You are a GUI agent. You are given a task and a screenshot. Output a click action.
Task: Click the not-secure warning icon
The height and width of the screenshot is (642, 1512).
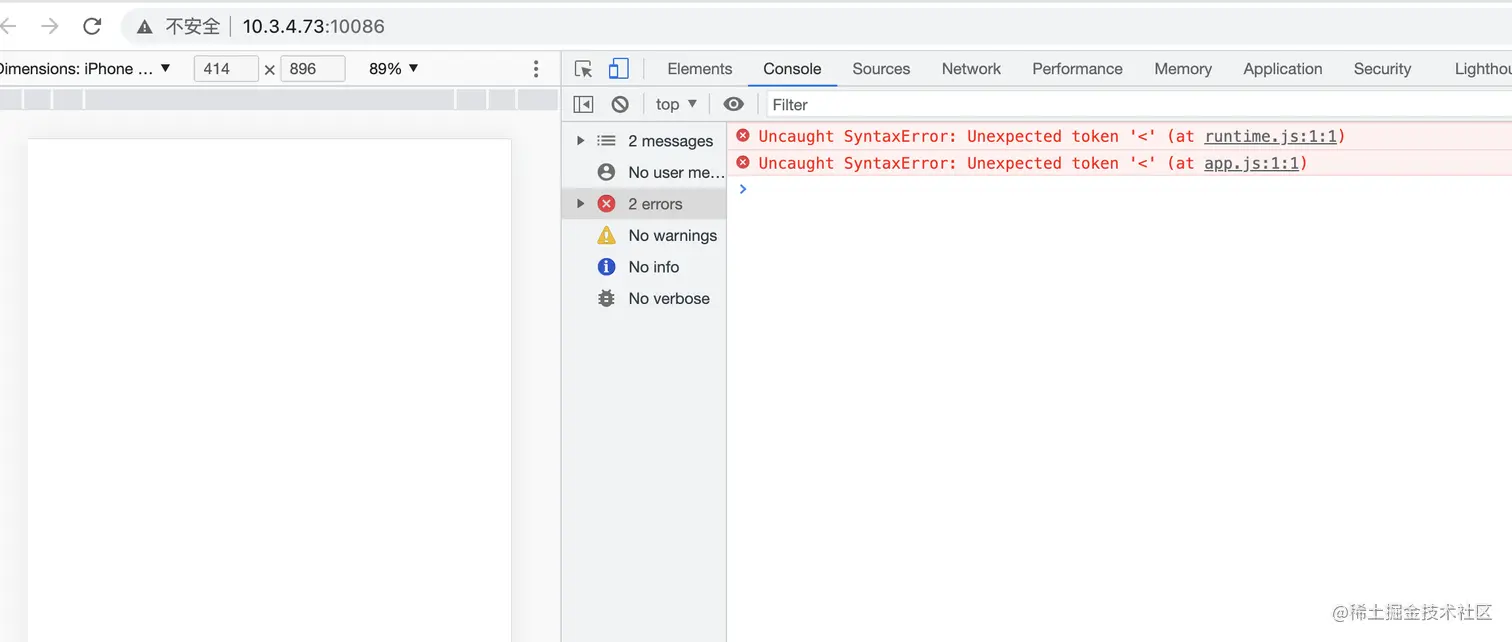[145, 26]
